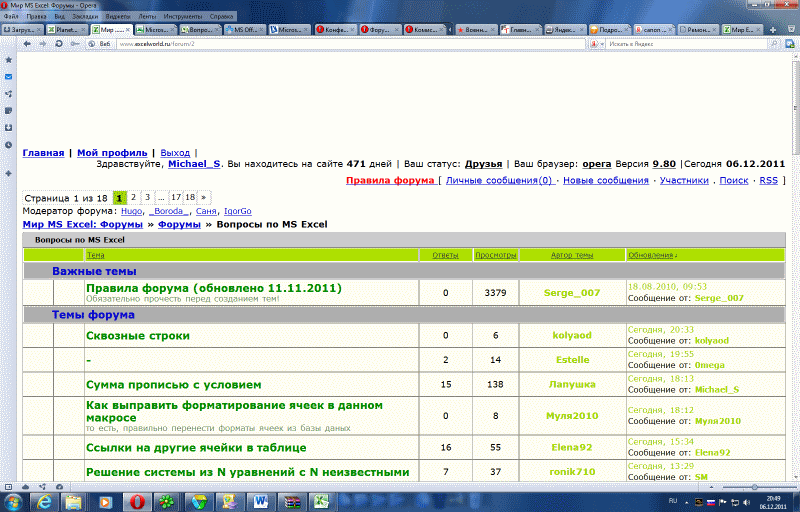Open Правила форума red link

pyautogui.click(x=390, y=181)
